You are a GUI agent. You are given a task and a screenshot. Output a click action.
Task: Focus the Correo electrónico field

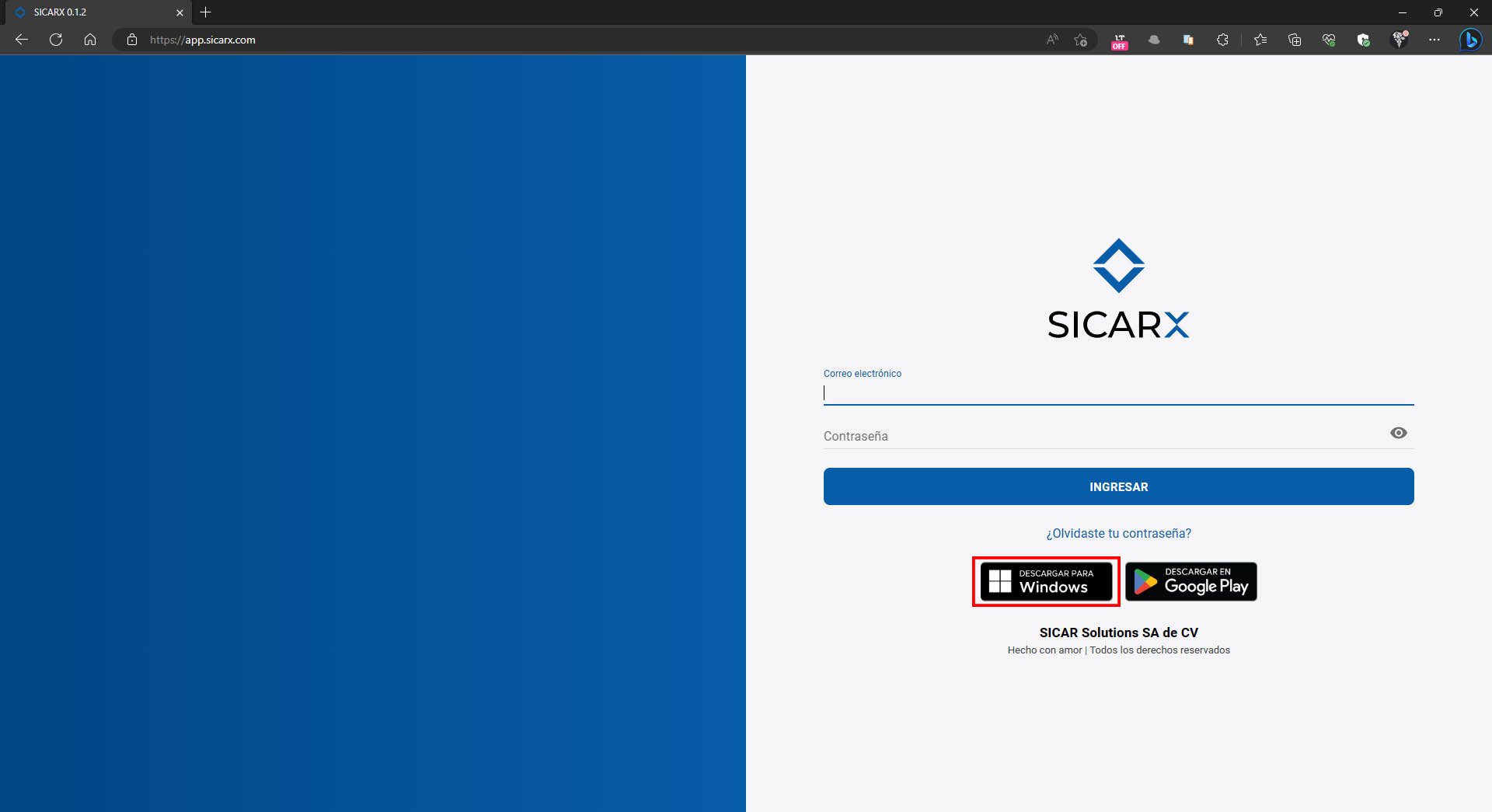[x=1118, y=393]
